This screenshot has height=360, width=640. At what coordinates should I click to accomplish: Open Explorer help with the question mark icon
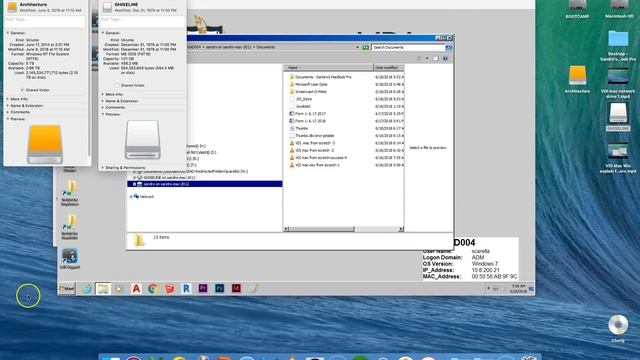click(x=445, y=58)
